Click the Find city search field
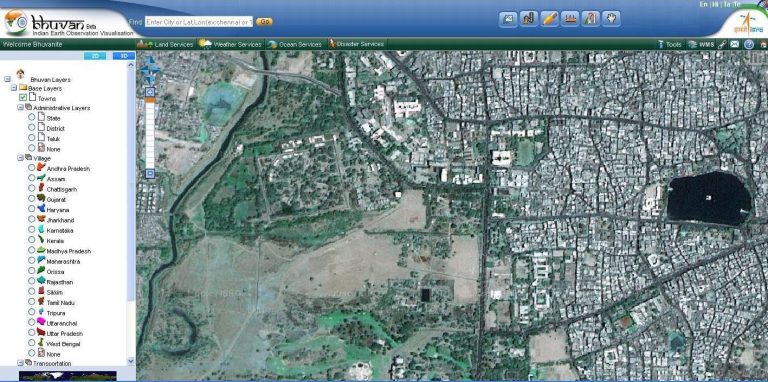 click(199, 22)
